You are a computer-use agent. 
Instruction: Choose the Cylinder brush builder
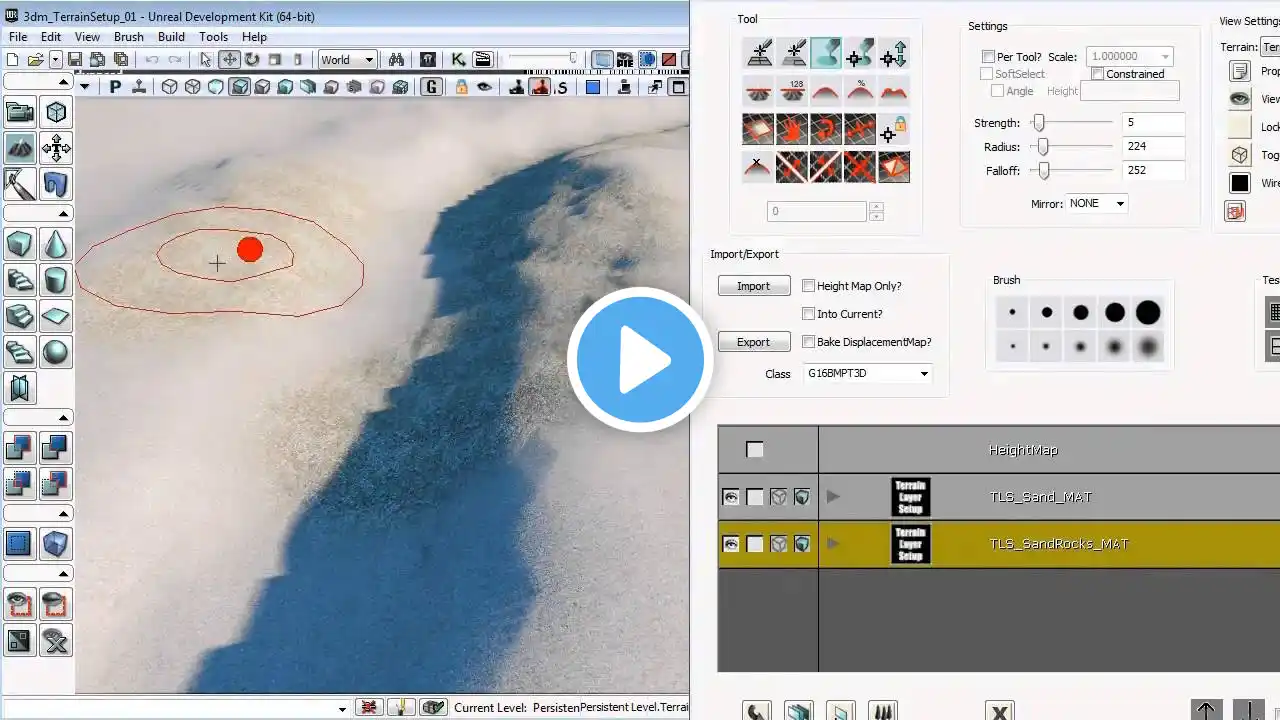(x=56, y=279)
